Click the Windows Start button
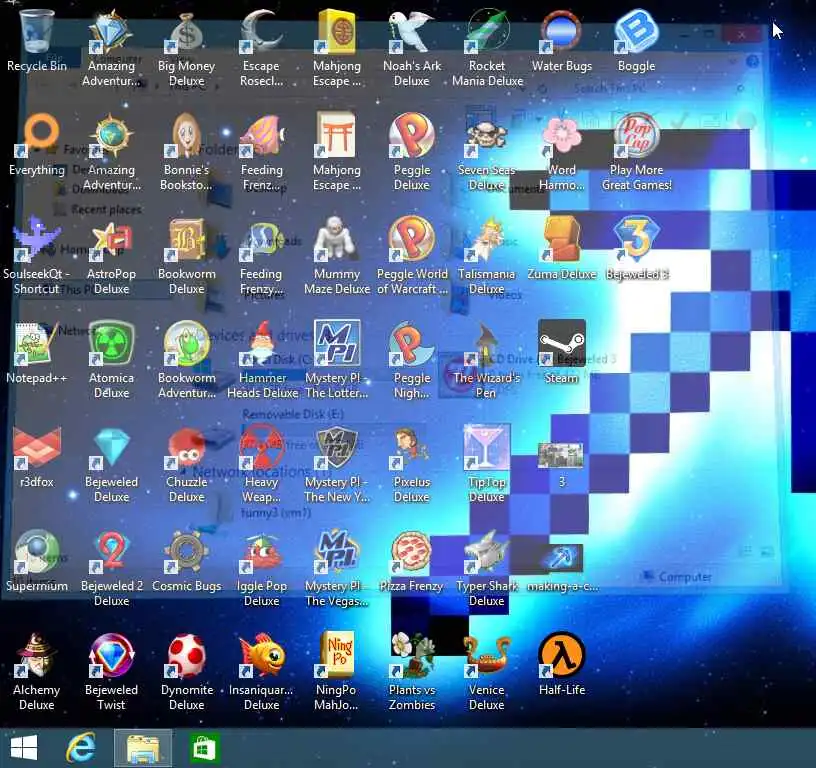816x768 pixels. coord(24,748)
